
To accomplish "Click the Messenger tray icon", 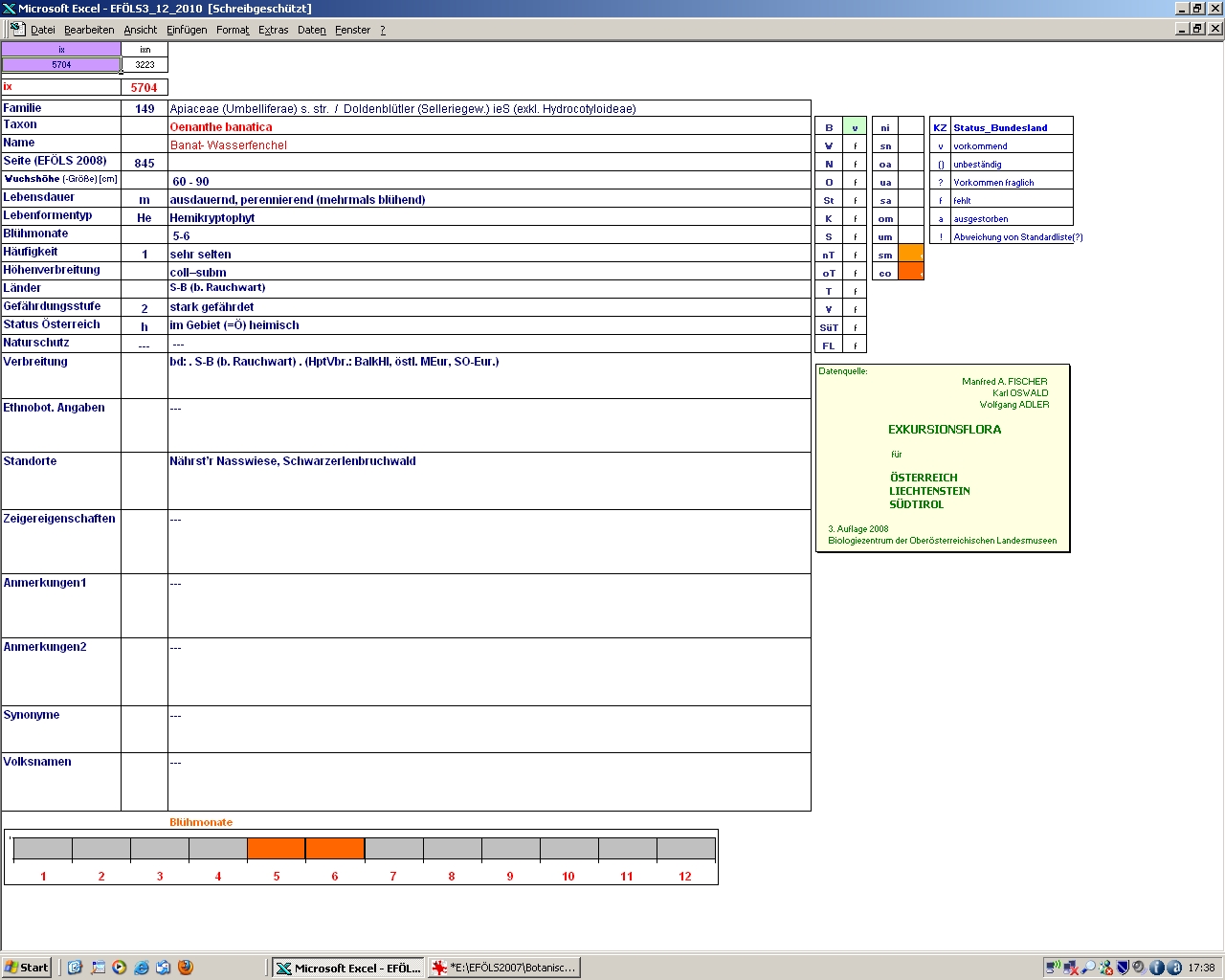I will (1105, 968).
